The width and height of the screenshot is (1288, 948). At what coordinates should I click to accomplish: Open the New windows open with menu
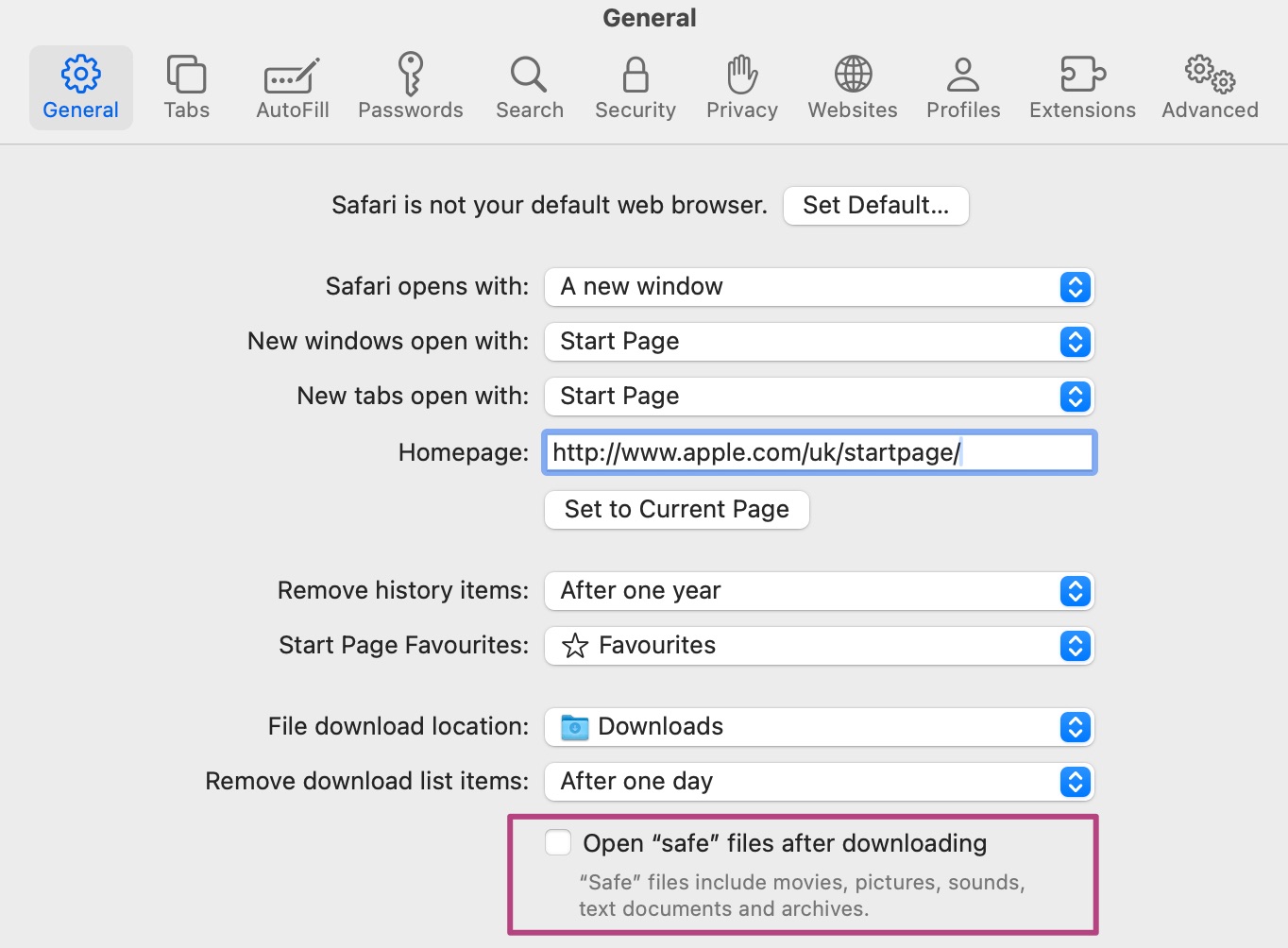[819, 342]
